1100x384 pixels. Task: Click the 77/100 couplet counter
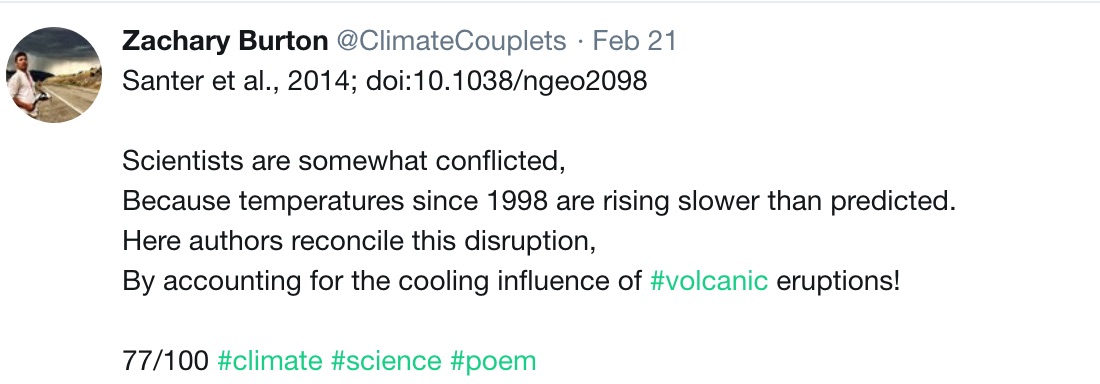pyautogui.click(x=165, y=361)
